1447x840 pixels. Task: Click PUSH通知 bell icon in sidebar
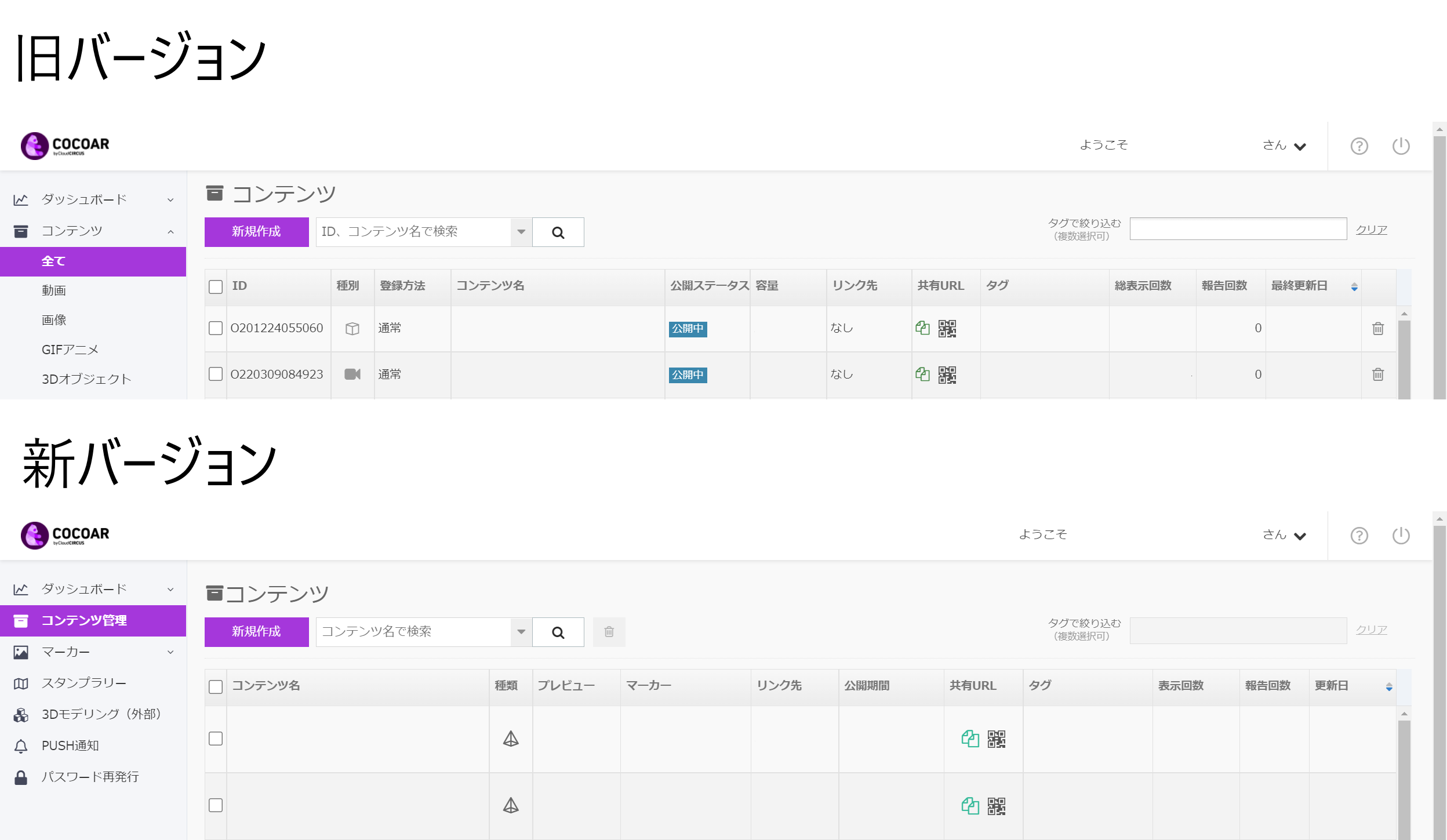(x=21, y=746)
